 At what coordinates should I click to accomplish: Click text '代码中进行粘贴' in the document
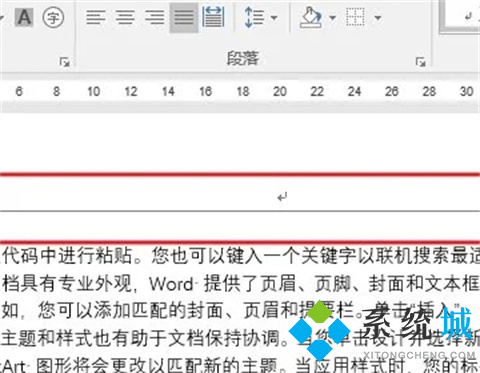pos(67,256)
